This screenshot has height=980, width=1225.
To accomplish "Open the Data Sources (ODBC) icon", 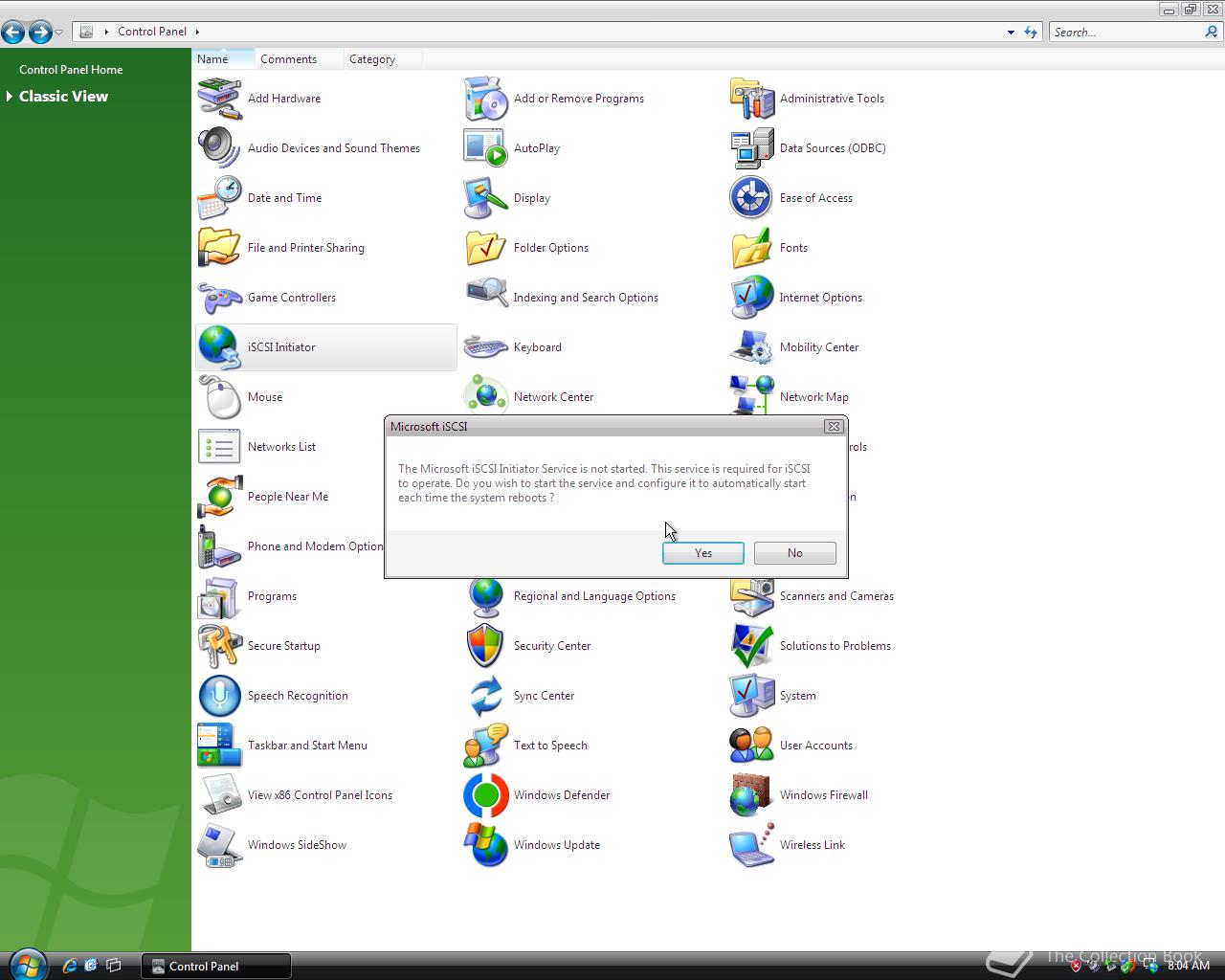I will click(752, 148).
